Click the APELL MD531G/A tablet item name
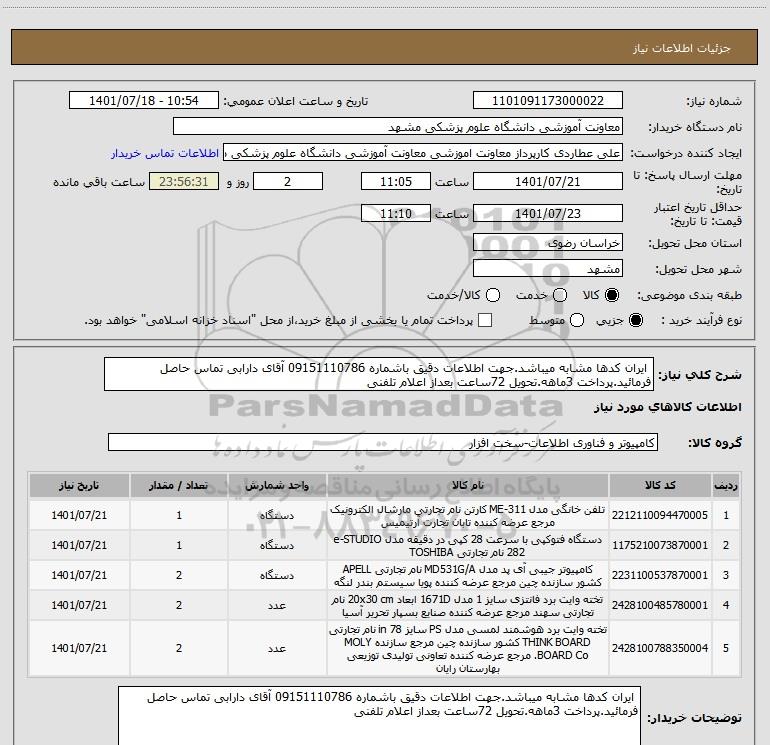Viewport: 770px width, 745px height. pyautogui.click(x=467, y=576)
